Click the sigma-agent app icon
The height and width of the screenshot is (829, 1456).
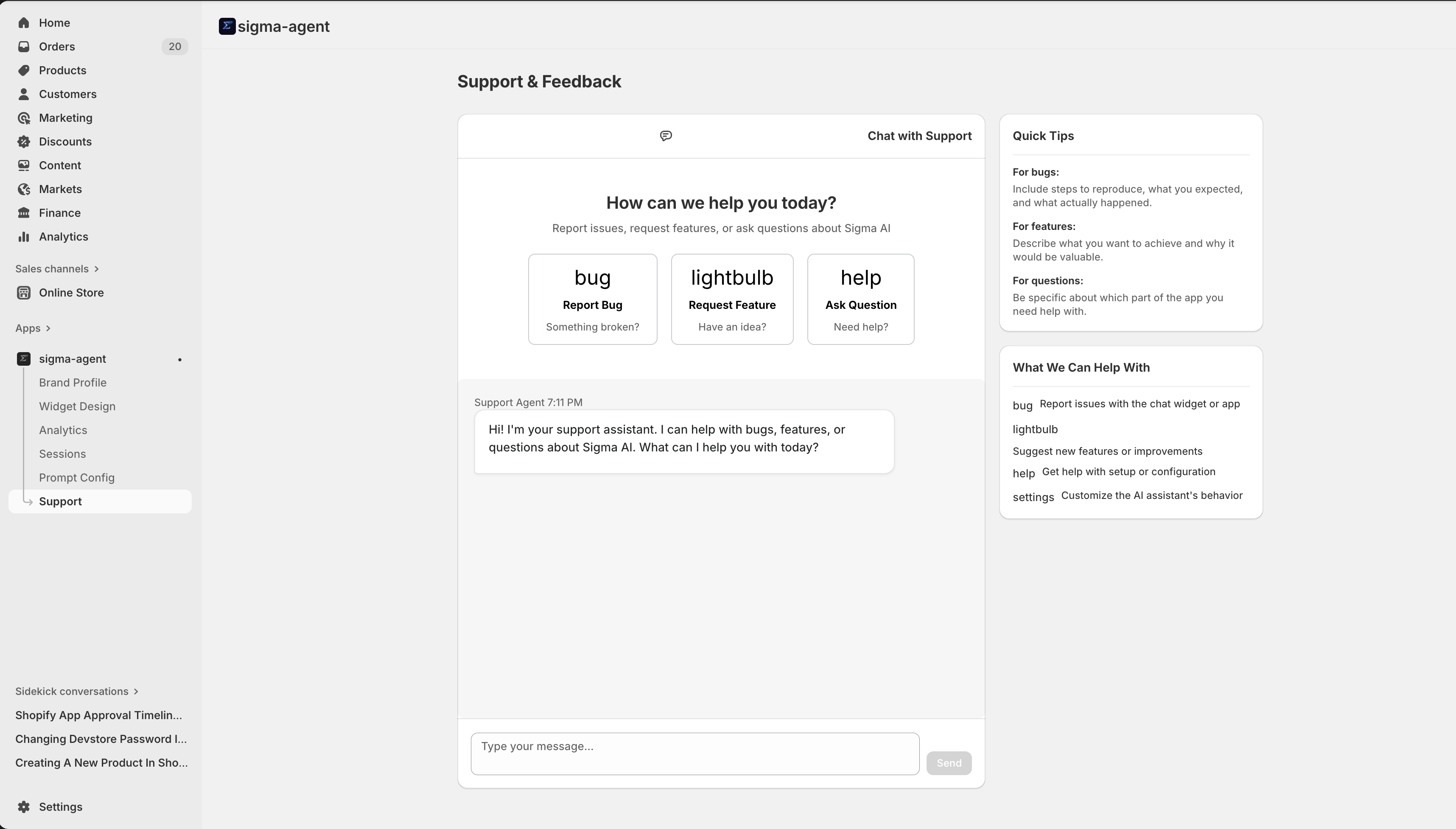(24, 358)
